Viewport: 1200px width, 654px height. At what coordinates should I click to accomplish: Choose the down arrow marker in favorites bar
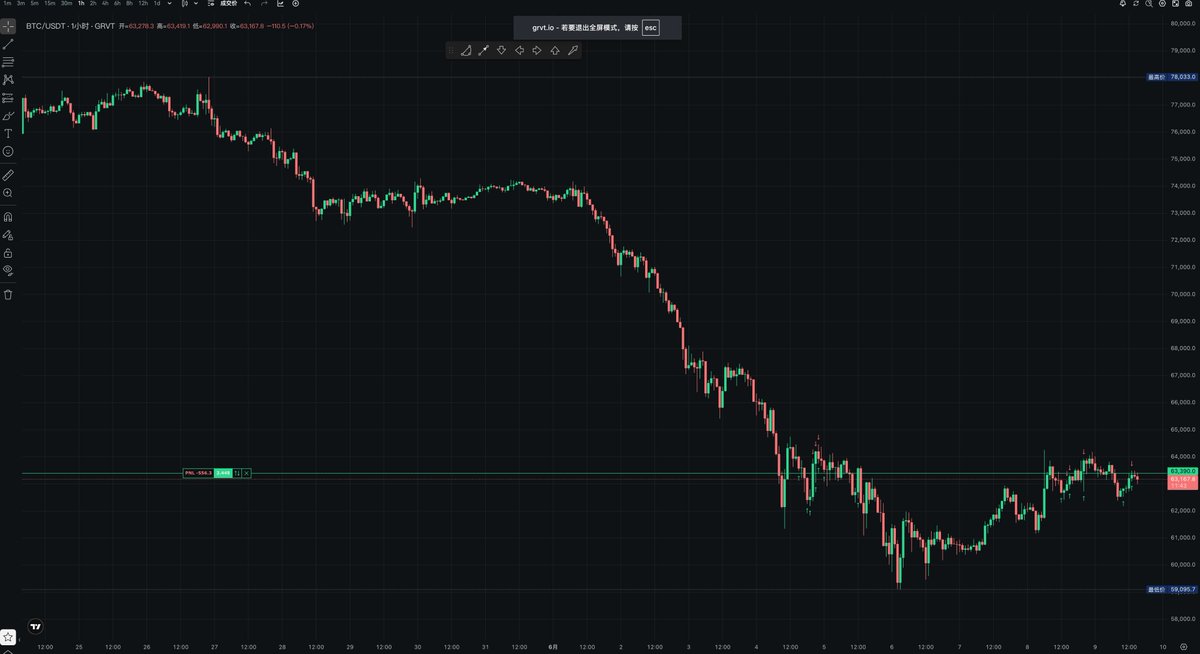pos(501,50)
